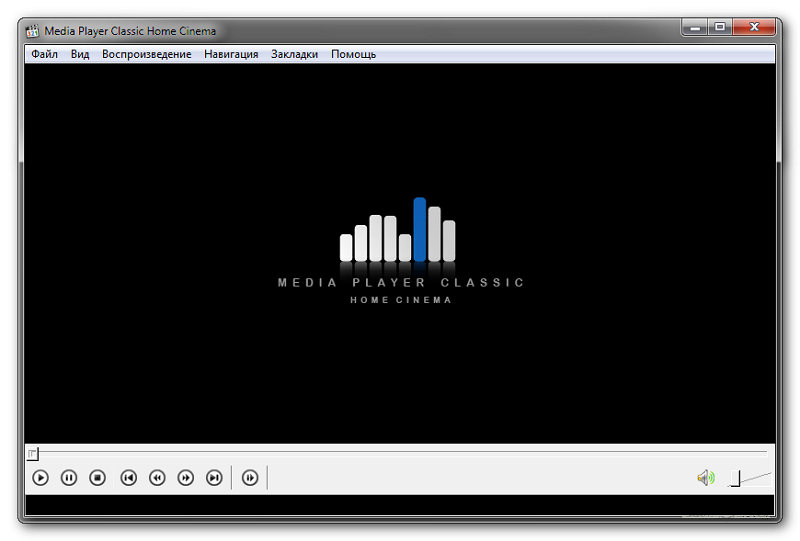Open the Файл menu

pos(44,54)
